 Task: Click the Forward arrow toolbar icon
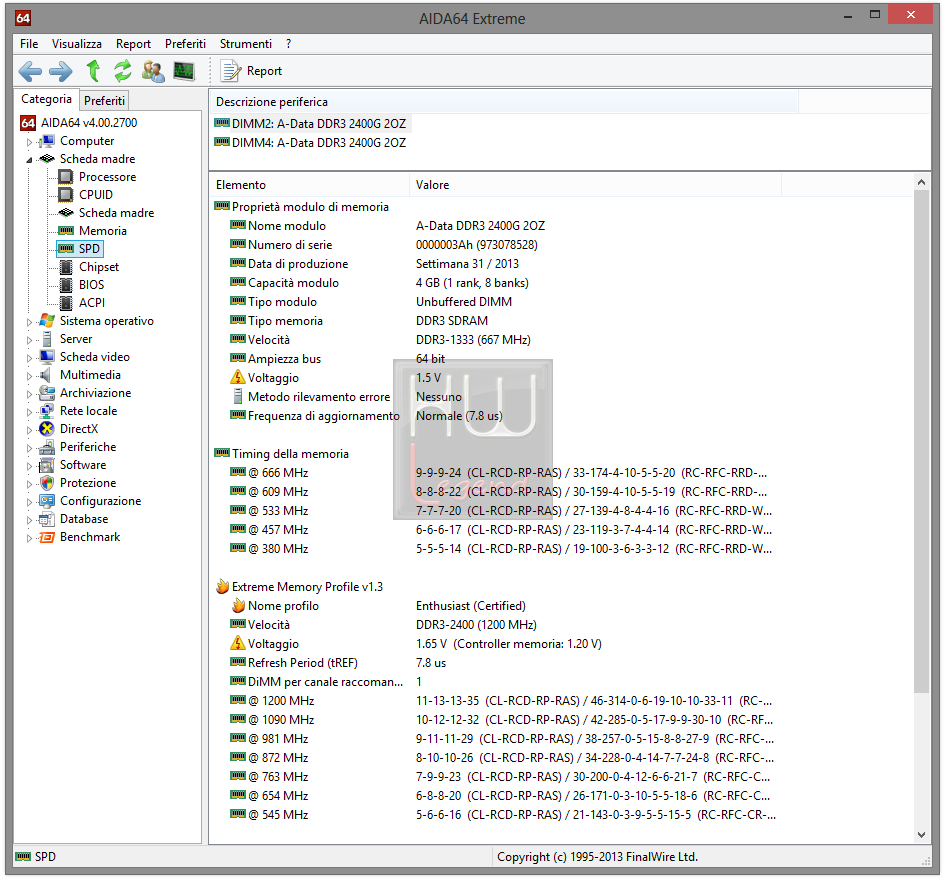tap(60, 72)
